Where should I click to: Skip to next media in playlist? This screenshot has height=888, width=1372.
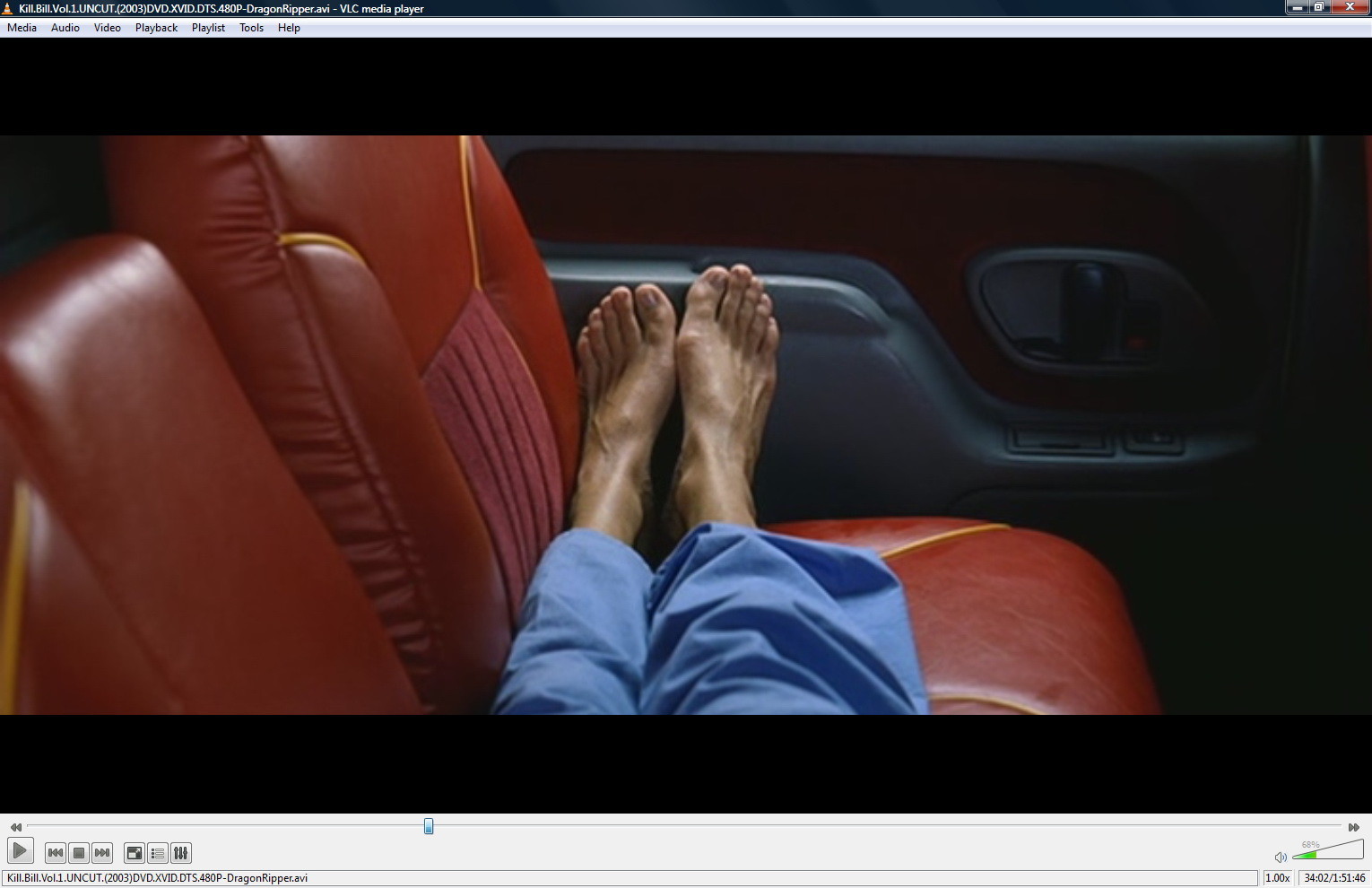(x=102, y=853)
